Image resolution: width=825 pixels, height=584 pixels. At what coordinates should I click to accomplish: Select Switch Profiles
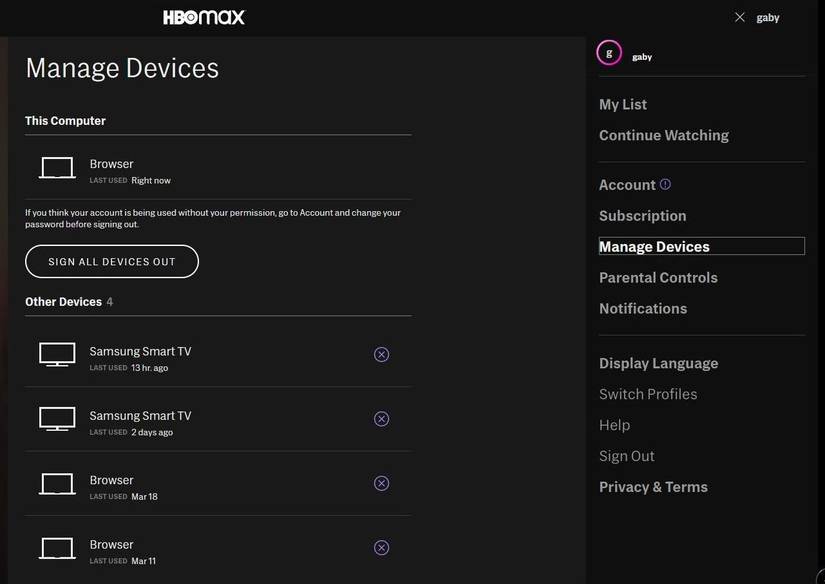click(648, 394)
